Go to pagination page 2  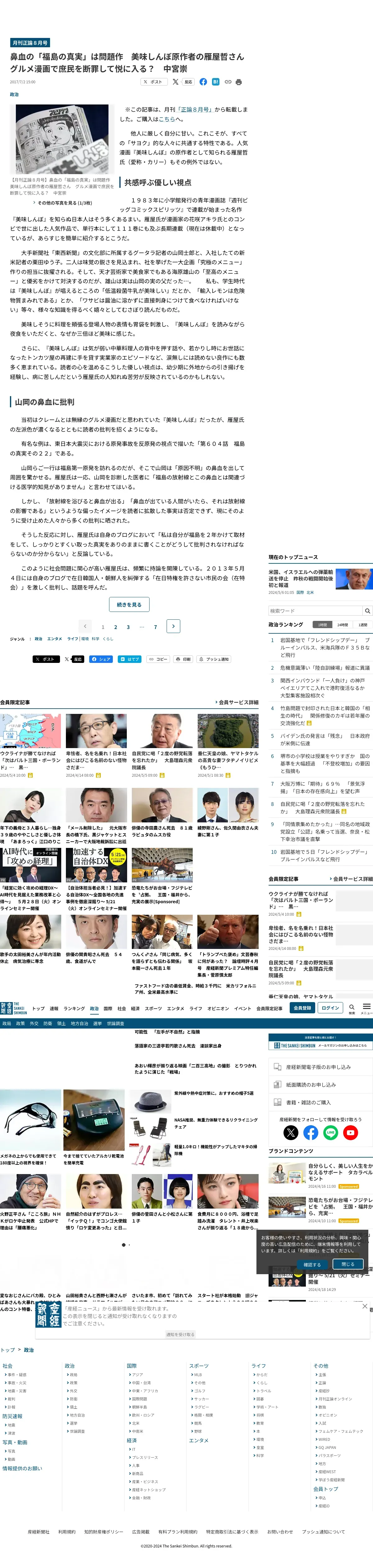click(x=116, y=627)
